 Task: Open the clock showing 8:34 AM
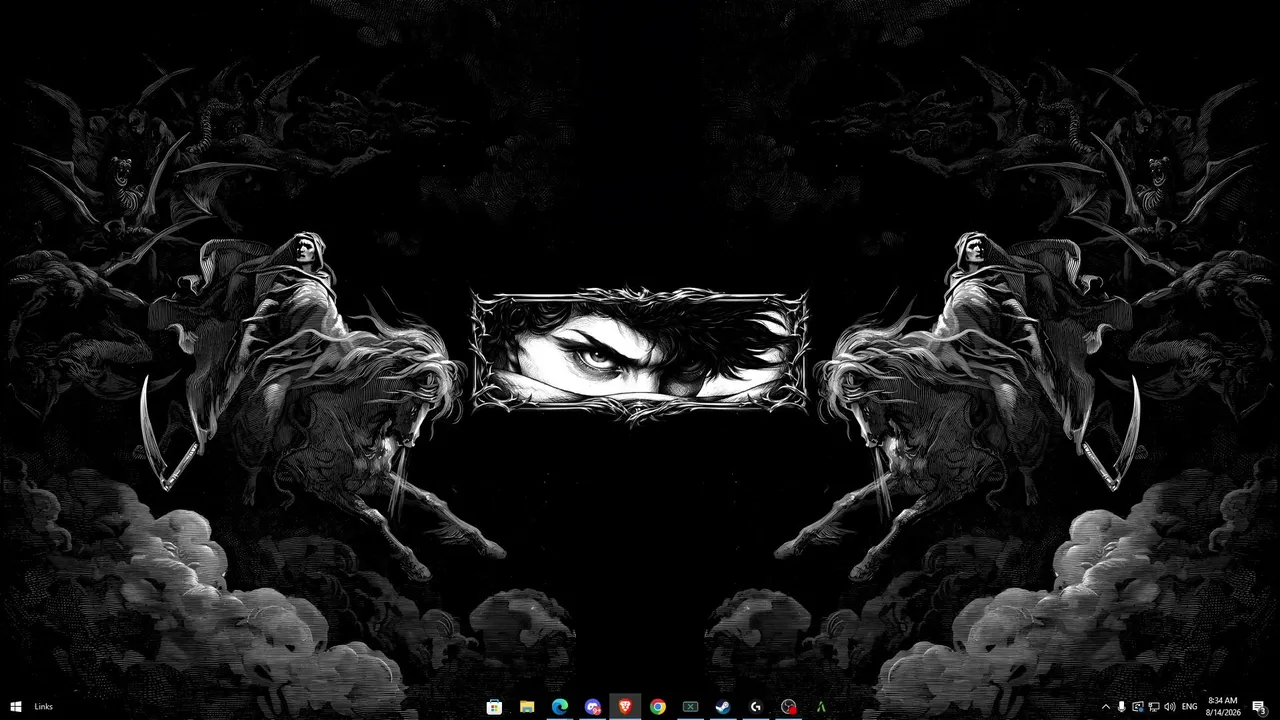(1223, 707)
